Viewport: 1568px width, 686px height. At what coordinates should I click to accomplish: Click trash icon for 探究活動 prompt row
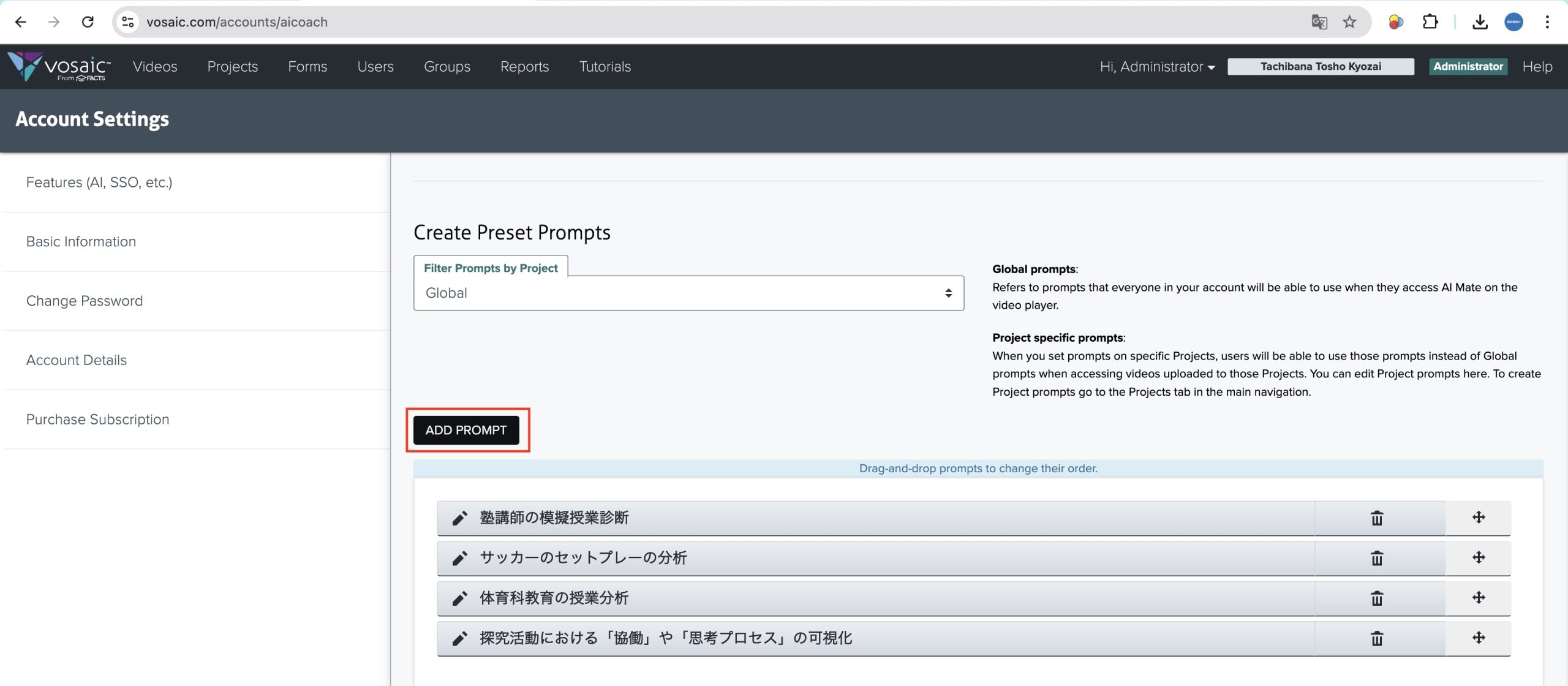[x=1376, y=638]
